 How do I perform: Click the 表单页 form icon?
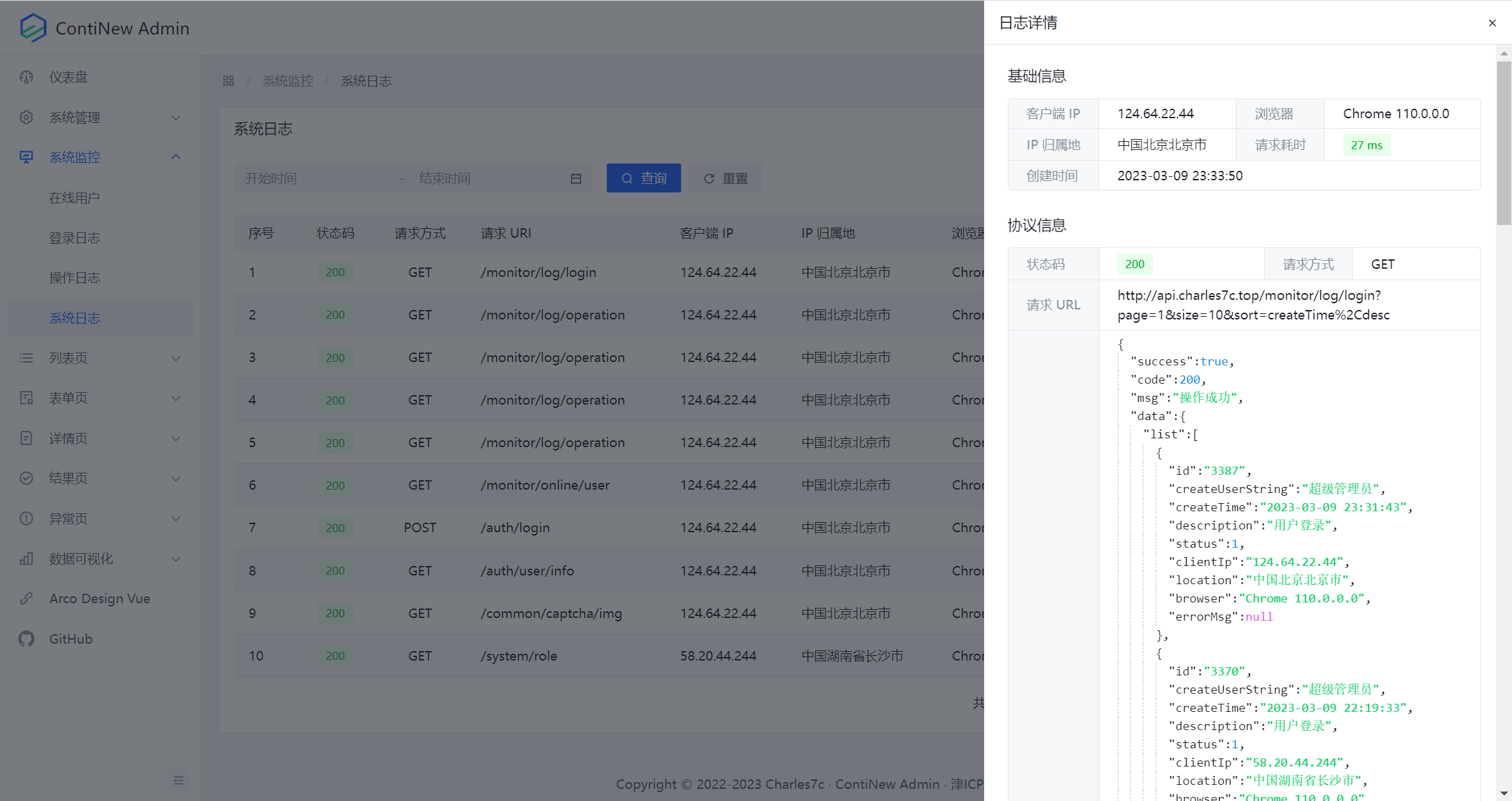[26, 398]
